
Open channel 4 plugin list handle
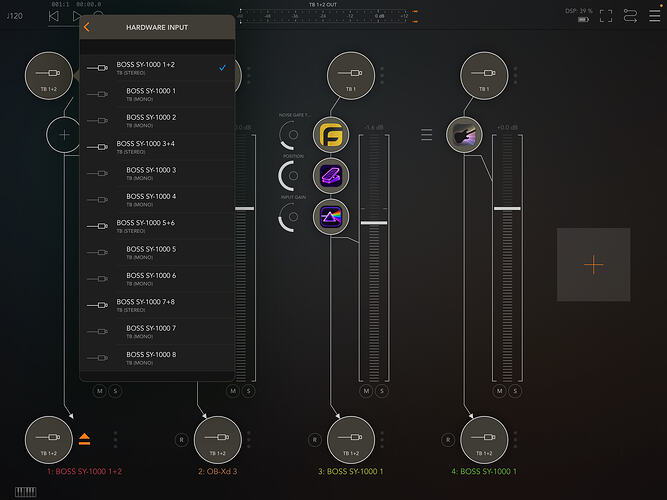pyautogui.click(x=426, y=134)
